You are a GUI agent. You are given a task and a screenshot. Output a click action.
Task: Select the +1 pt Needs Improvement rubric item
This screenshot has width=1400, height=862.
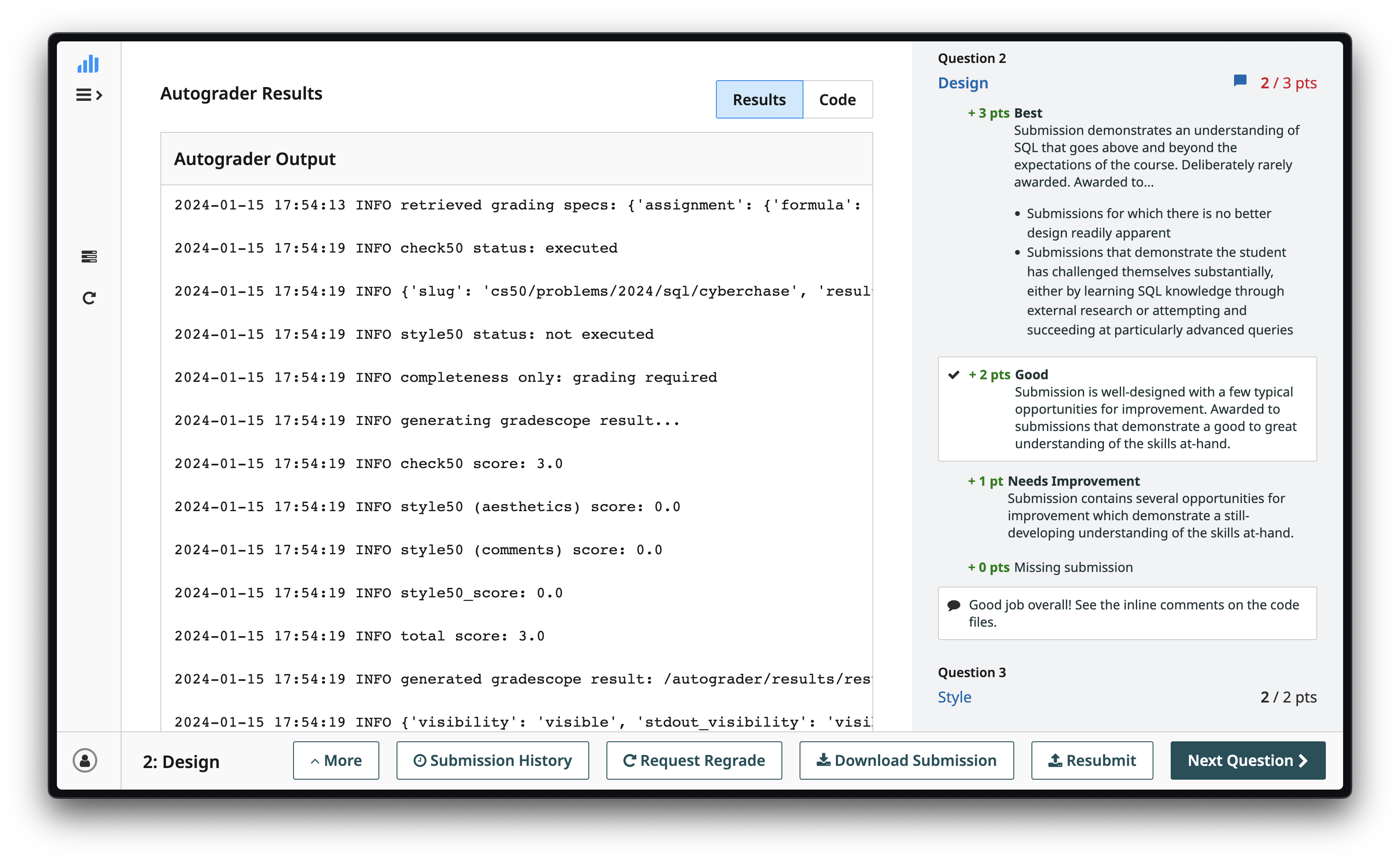point(1053,481)
